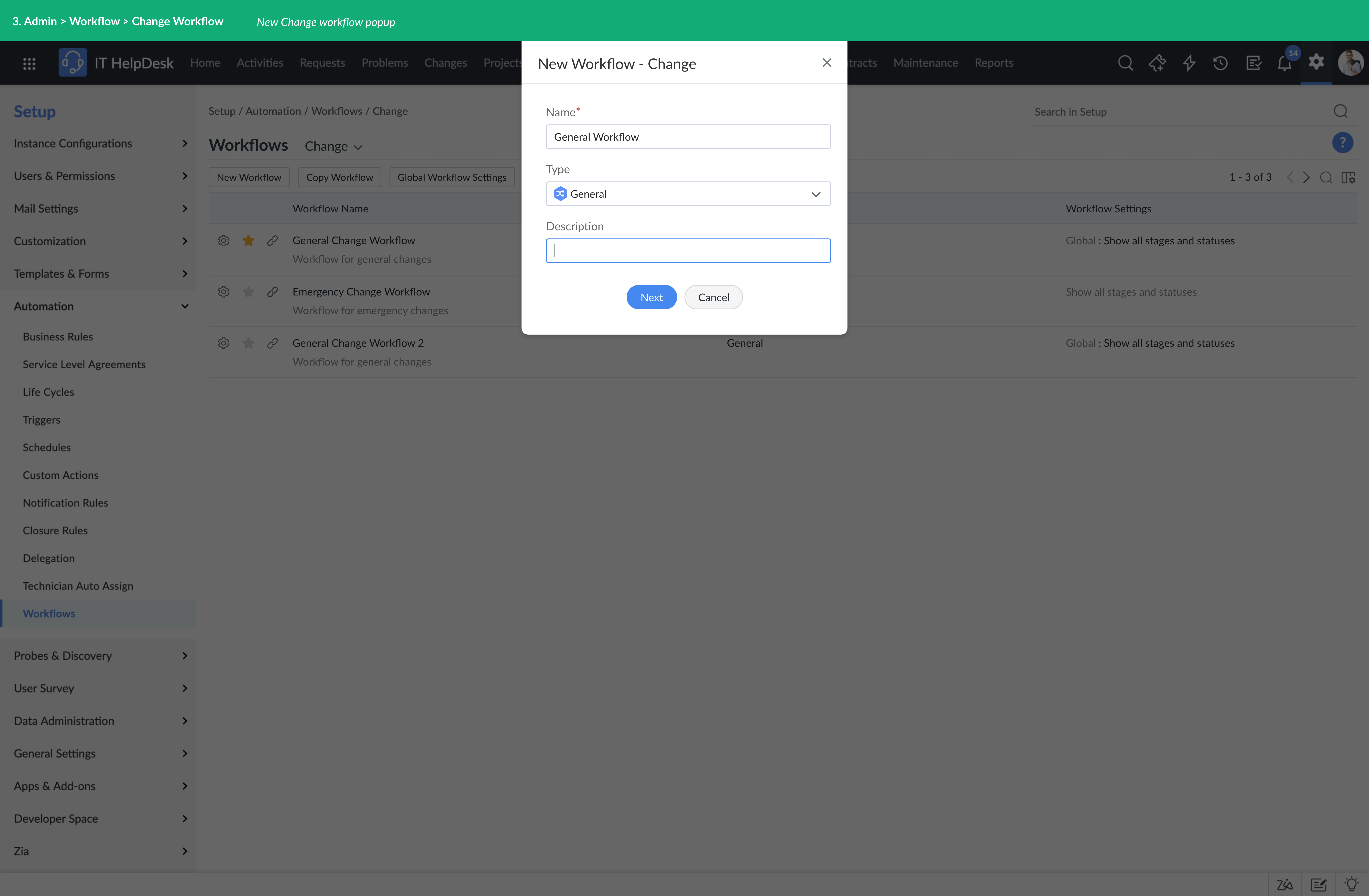The width and height of the screenshot is (1369, 896).
Task: Open quick actions lightning bolt icon
Action: (x=1189, y=63)
